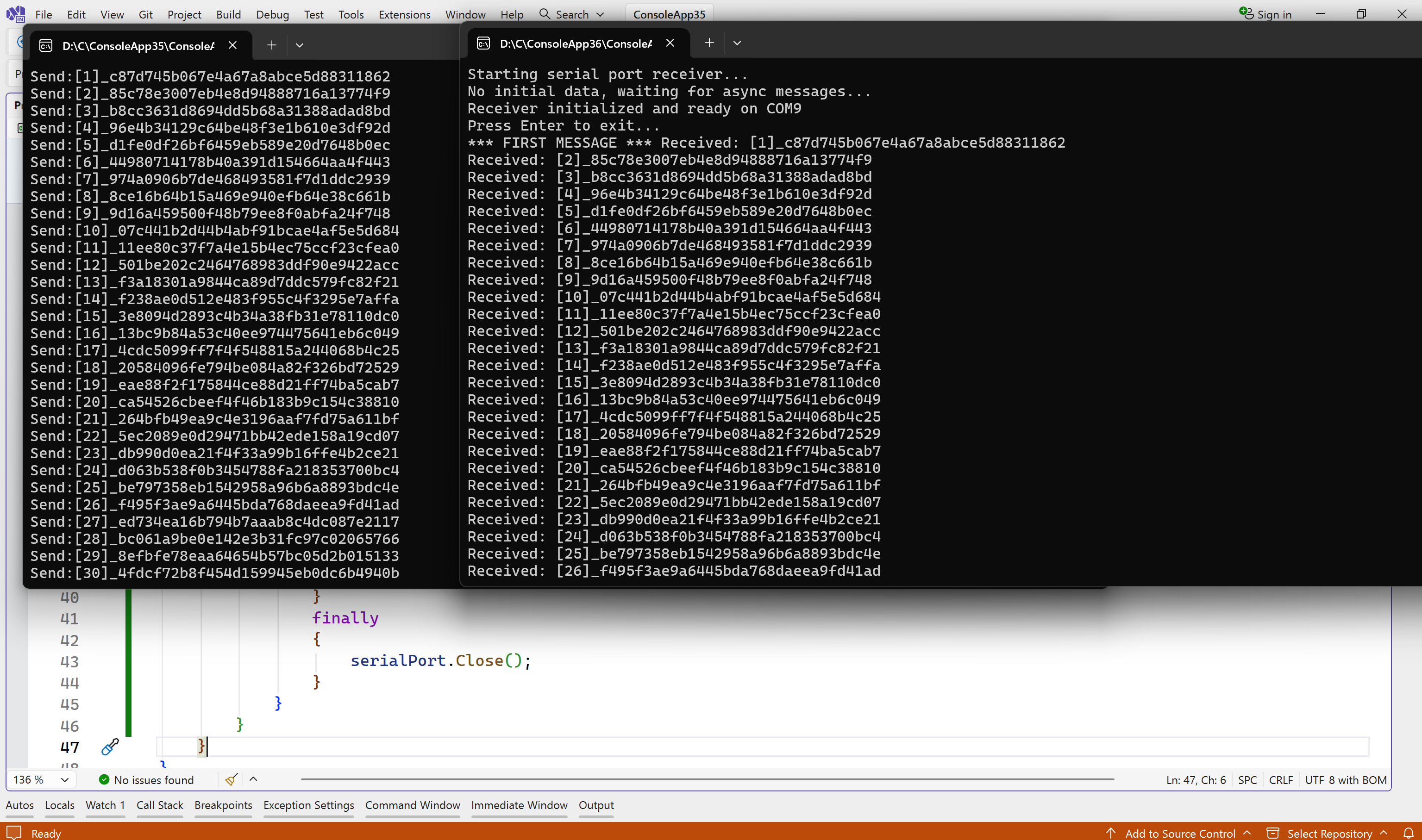
Task: Click Add to Source Control
Action: (x=1180, y=833)
